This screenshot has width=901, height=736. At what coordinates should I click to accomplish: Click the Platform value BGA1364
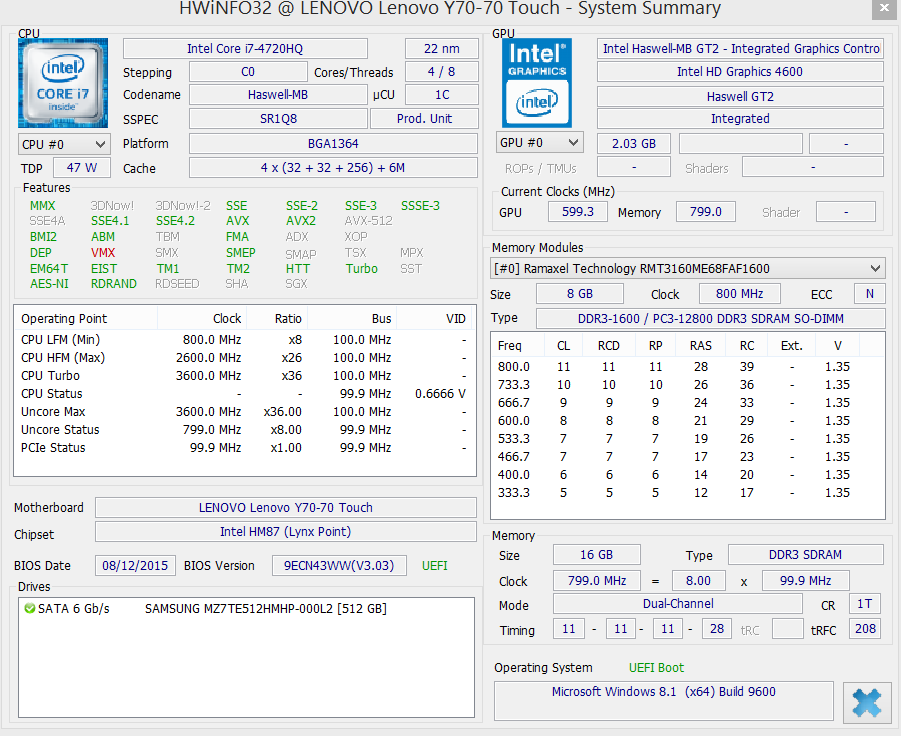tap(333, 144)
